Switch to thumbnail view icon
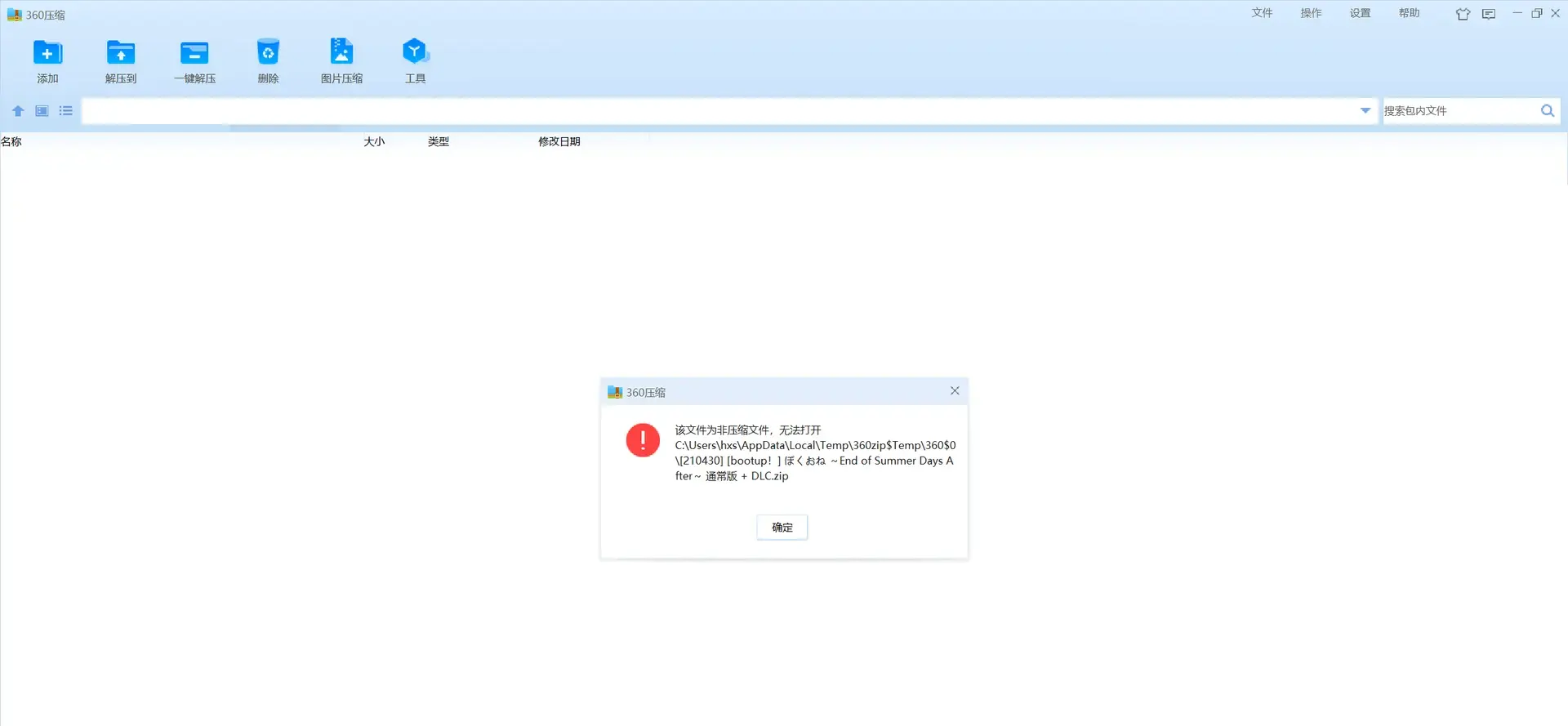This screenshot has width=1568, height=726. pyautogui.click(x=42, y=111)
